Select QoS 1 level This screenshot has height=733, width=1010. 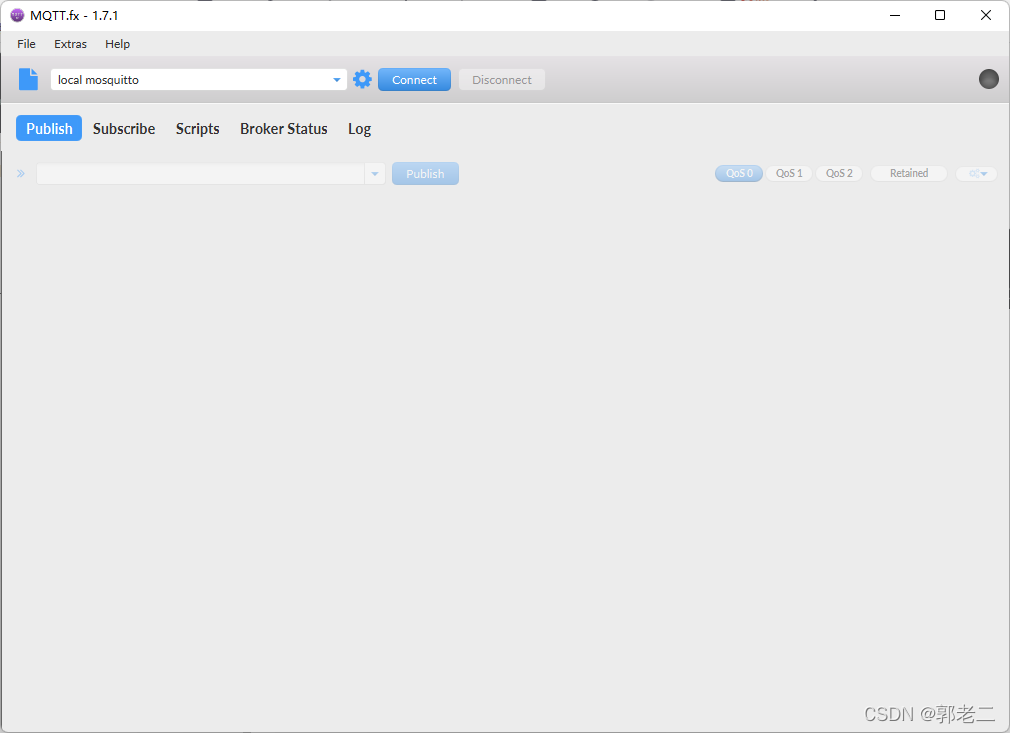click(789, 173)
